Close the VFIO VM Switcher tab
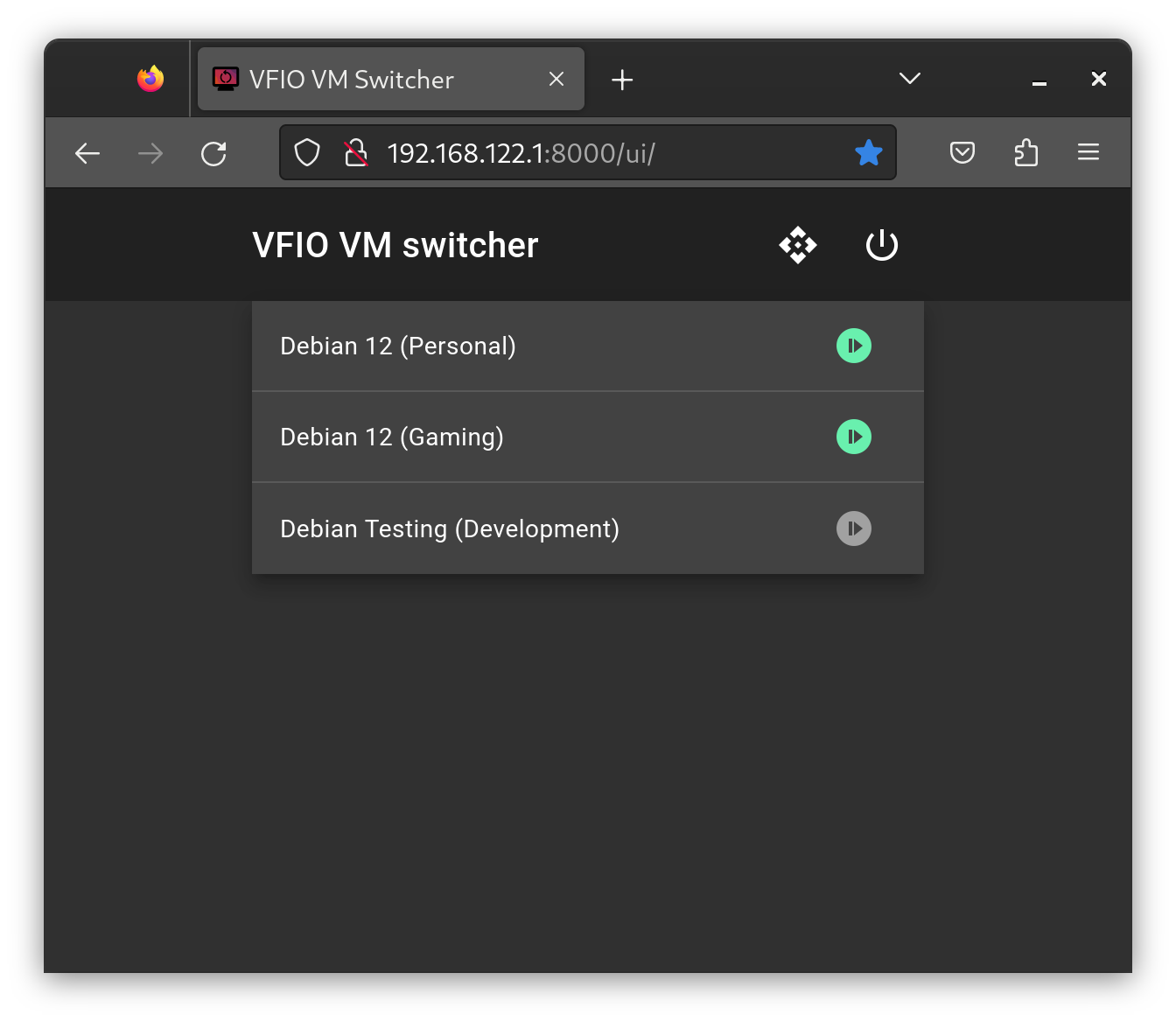Viewport: 1176px width, 1022px height. (556, 79)
